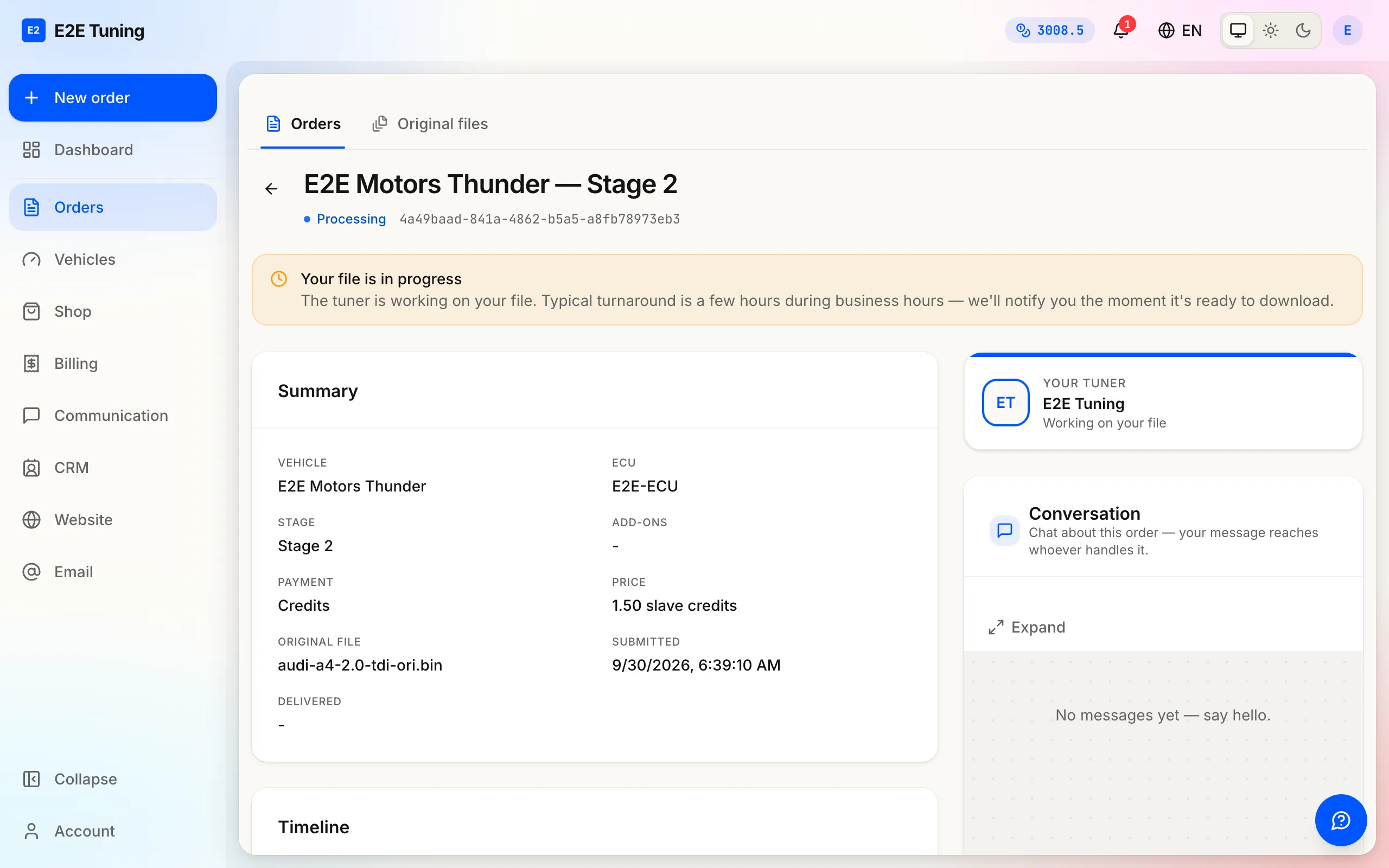The height and width of the screenshot is (868, 1389).
Task: Click order ID 4a49baad-841a-4862-b5a5-a8fb78973eb3
Action: tap(539, 219)
